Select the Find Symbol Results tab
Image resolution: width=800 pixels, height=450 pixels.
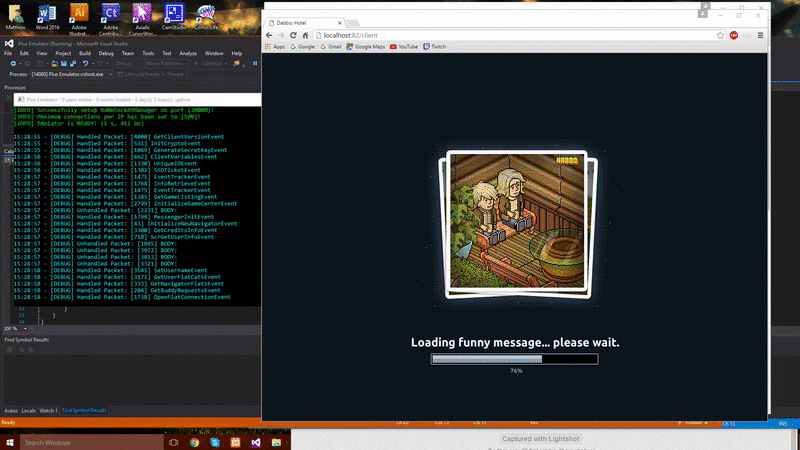pyautogui.click(x=84, y=411)
